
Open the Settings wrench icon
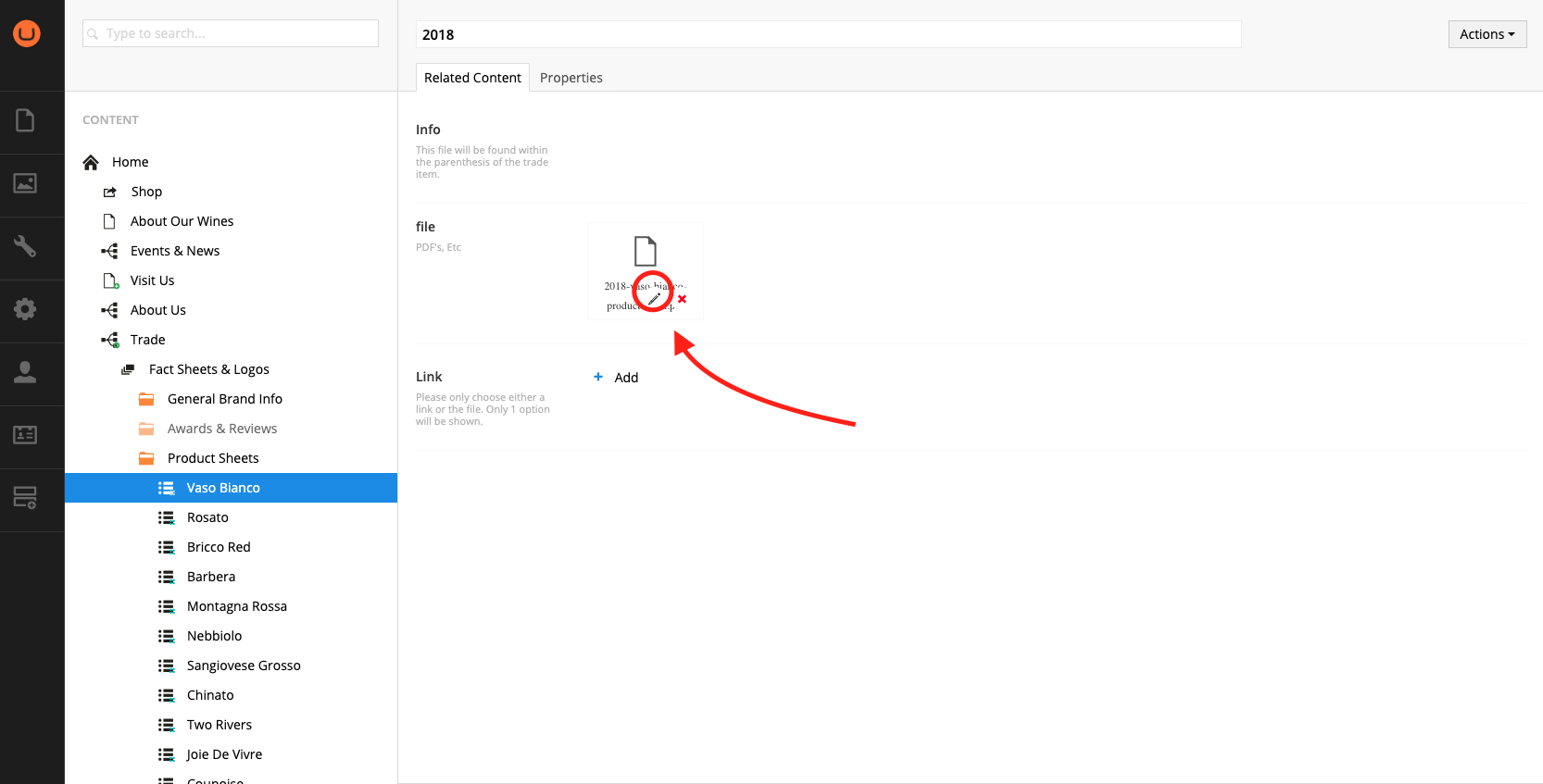click(25, 246)
